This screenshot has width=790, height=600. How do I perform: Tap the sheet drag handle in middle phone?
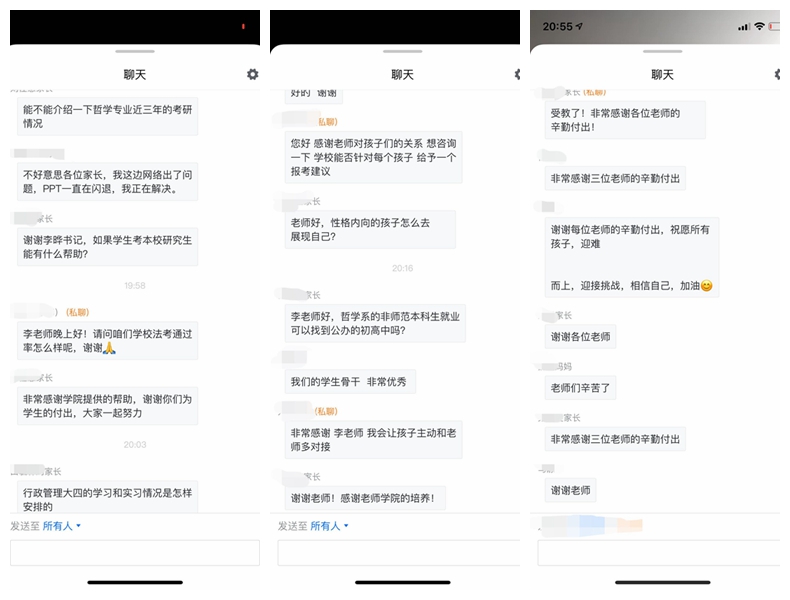point(403,51)
